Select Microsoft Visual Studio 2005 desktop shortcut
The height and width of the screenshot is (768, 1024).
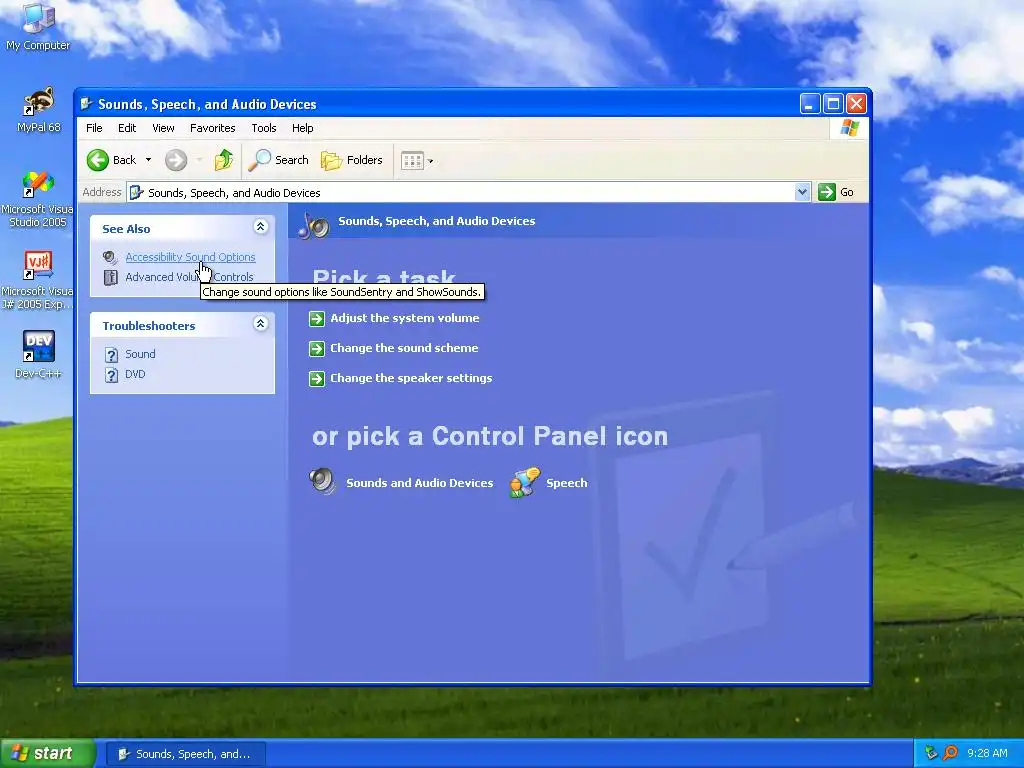(37, 199)
